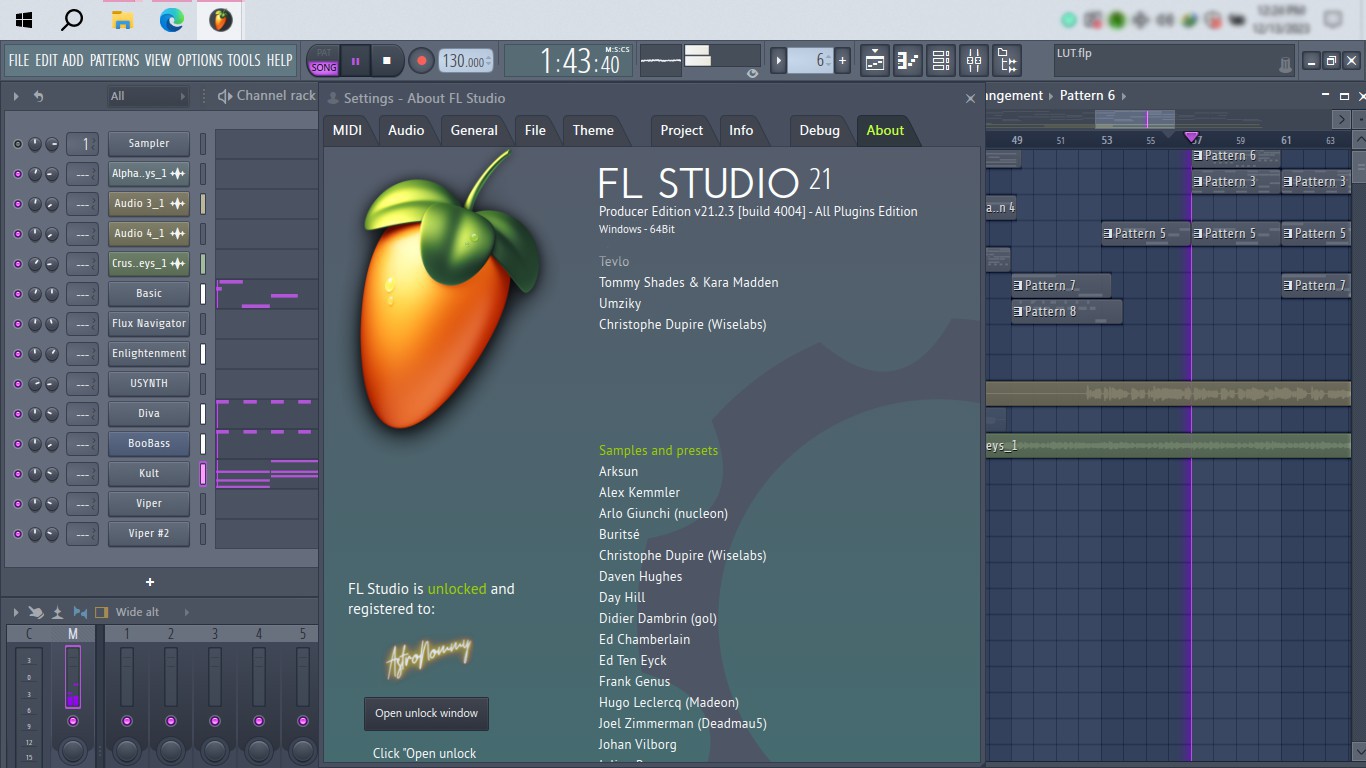Open the TOOLS menu
This screenshot has width=1366, height=768.
(243, 60)
